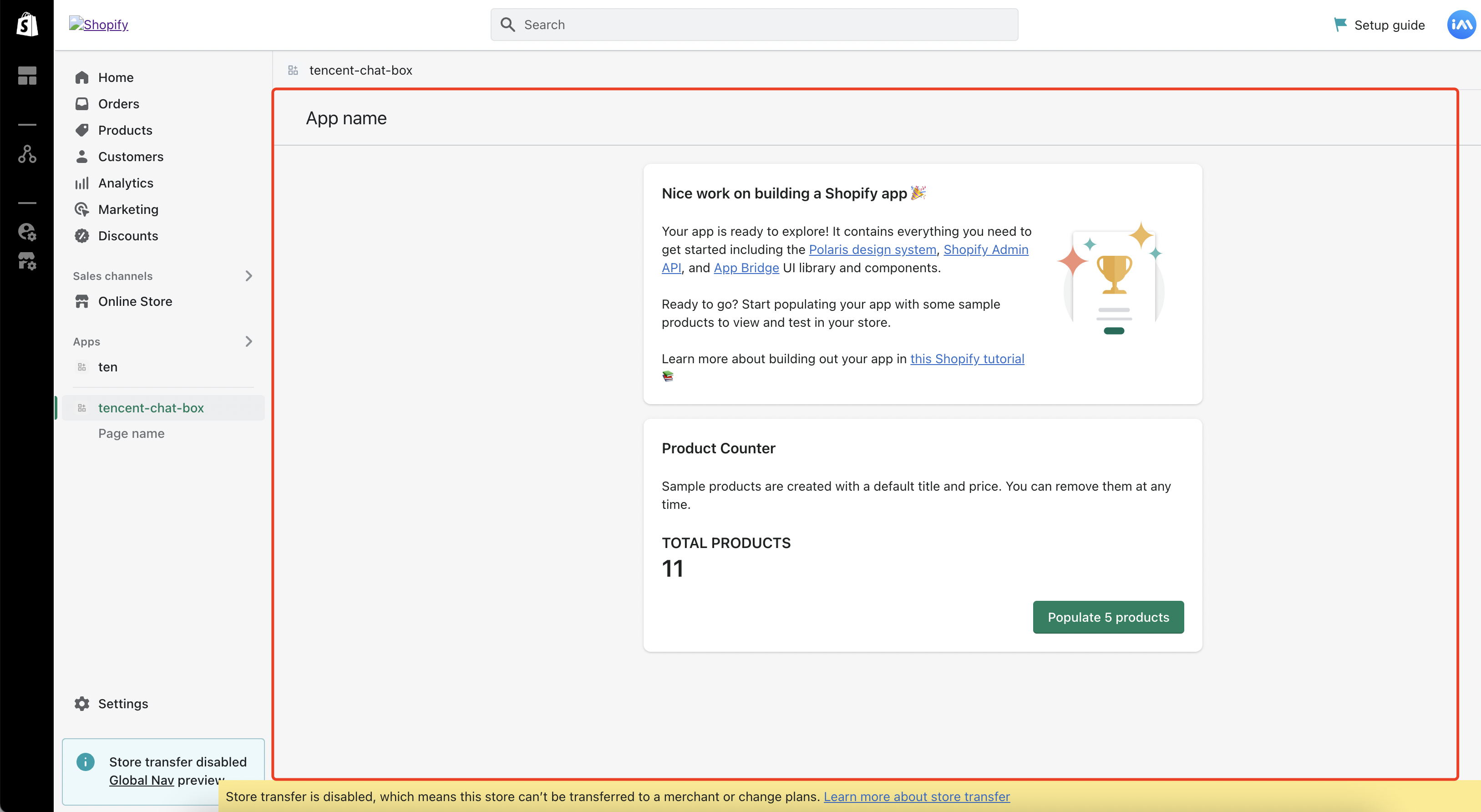Click Sales channels label
The height and width of the screenshot is (812, 1481).
click(113, 276)
